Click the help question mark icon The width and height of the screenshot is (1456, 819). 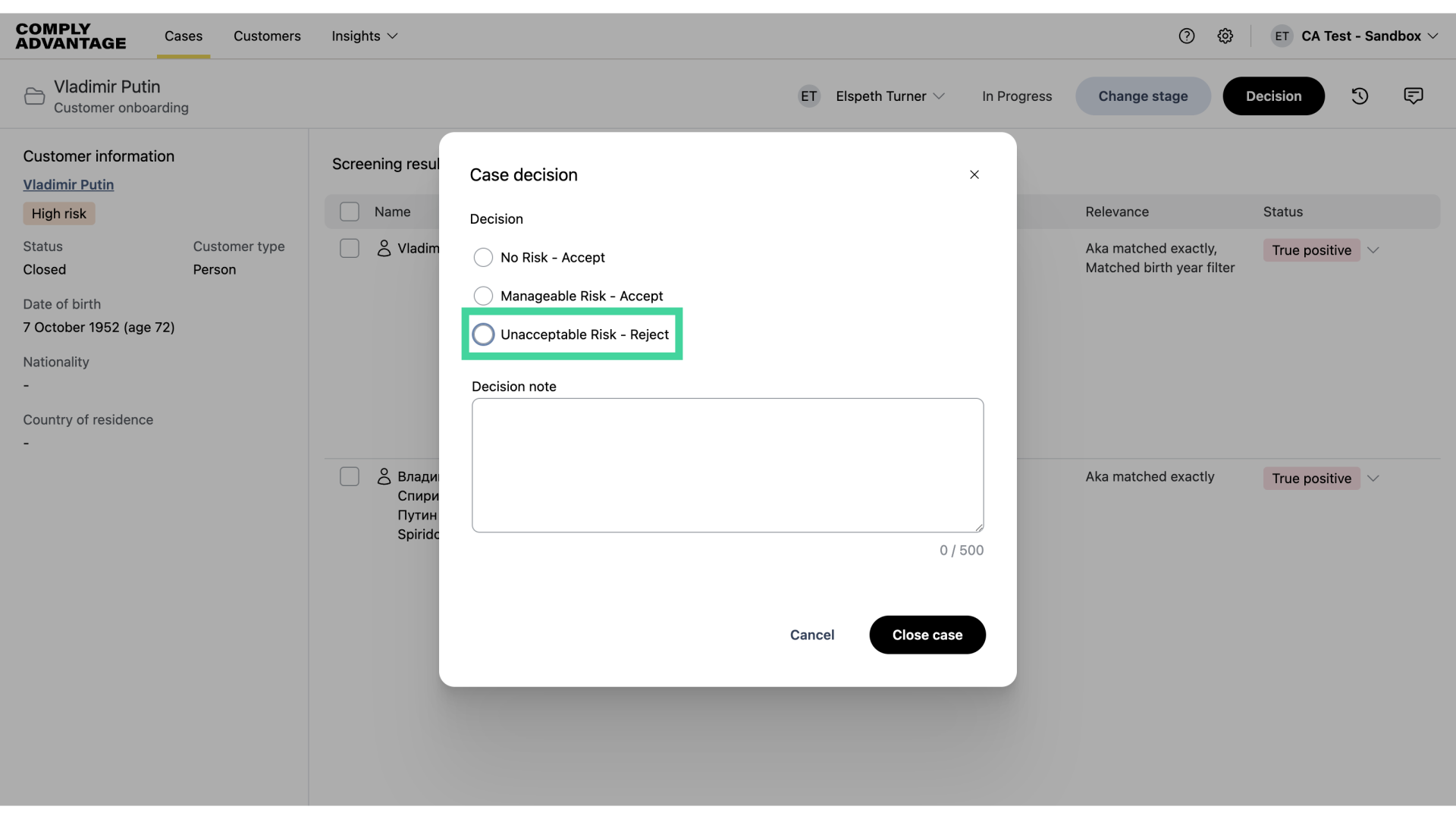pyautogui.click(x=1186, y=36)
